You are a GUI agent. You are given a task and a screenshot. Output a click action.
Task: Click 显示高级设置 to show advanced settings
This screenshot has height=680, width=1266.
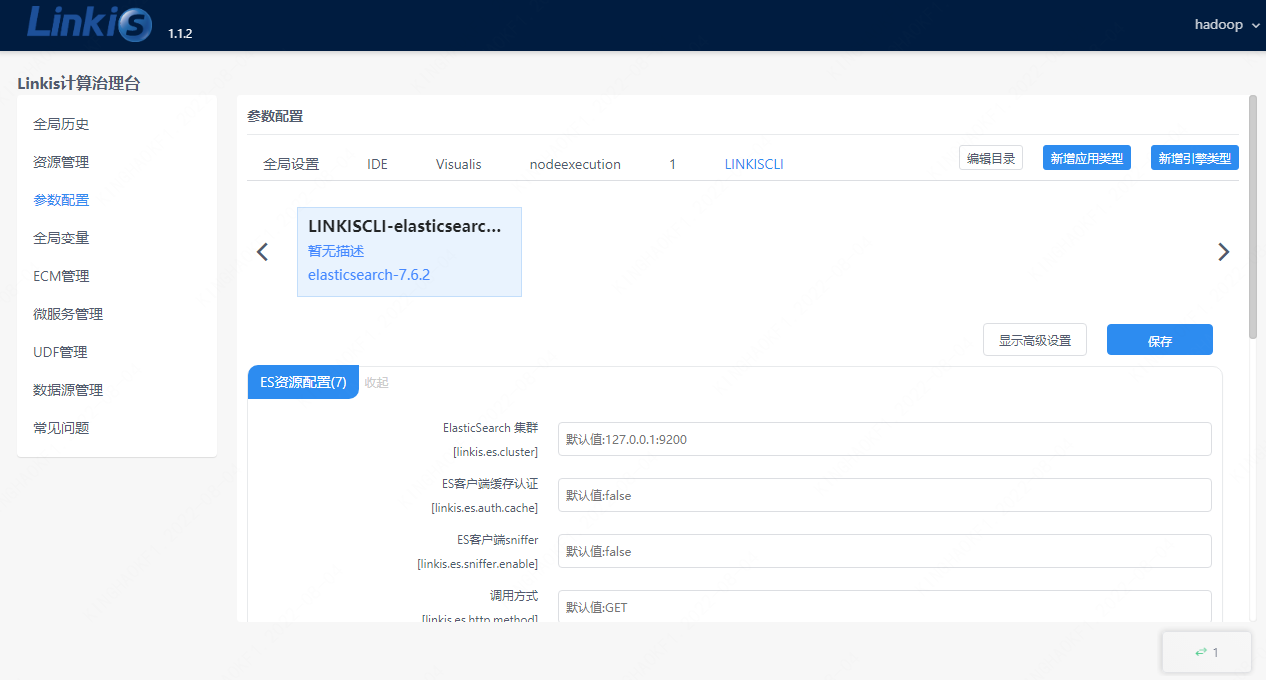(x=1035, y=339)
